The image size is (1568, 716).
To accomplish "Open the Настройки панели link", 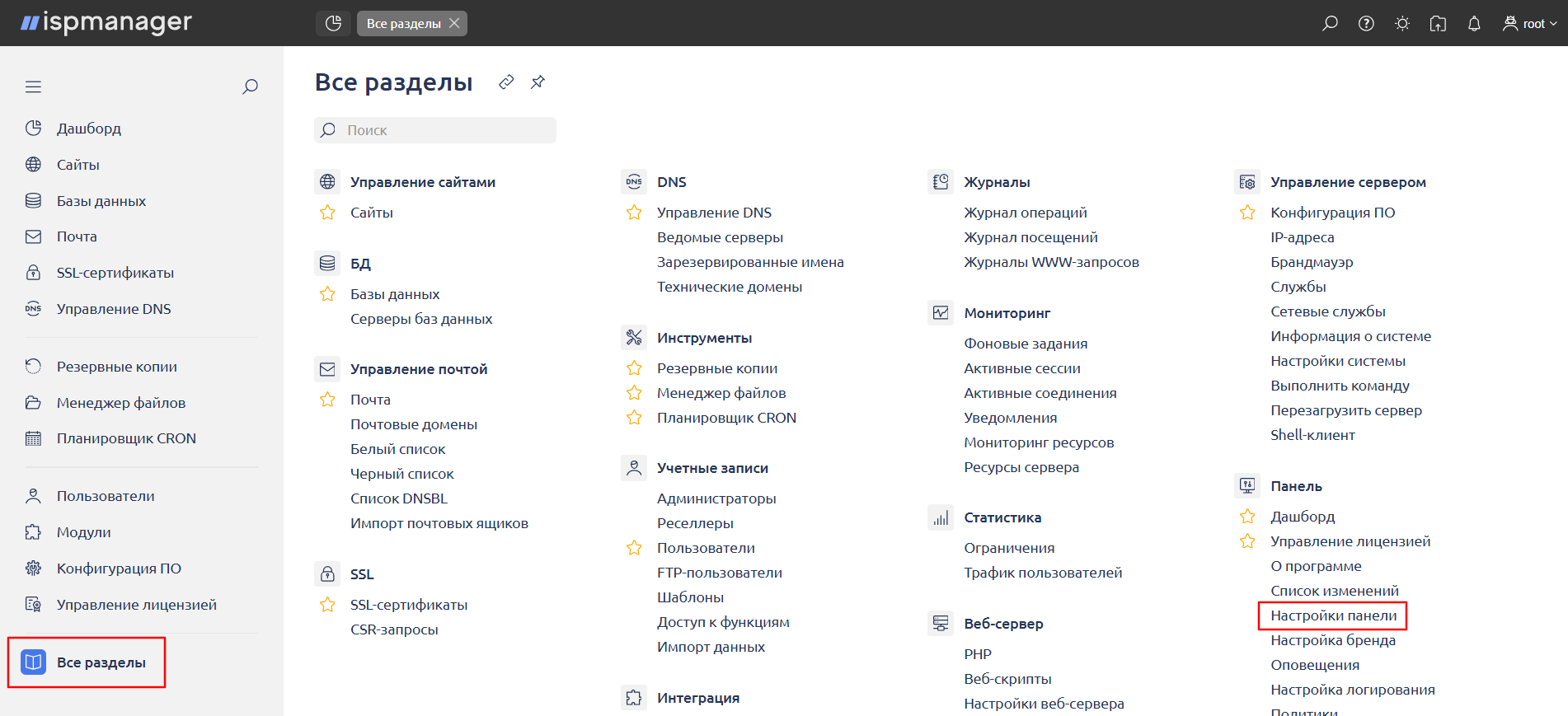I will pos(1333,615).
